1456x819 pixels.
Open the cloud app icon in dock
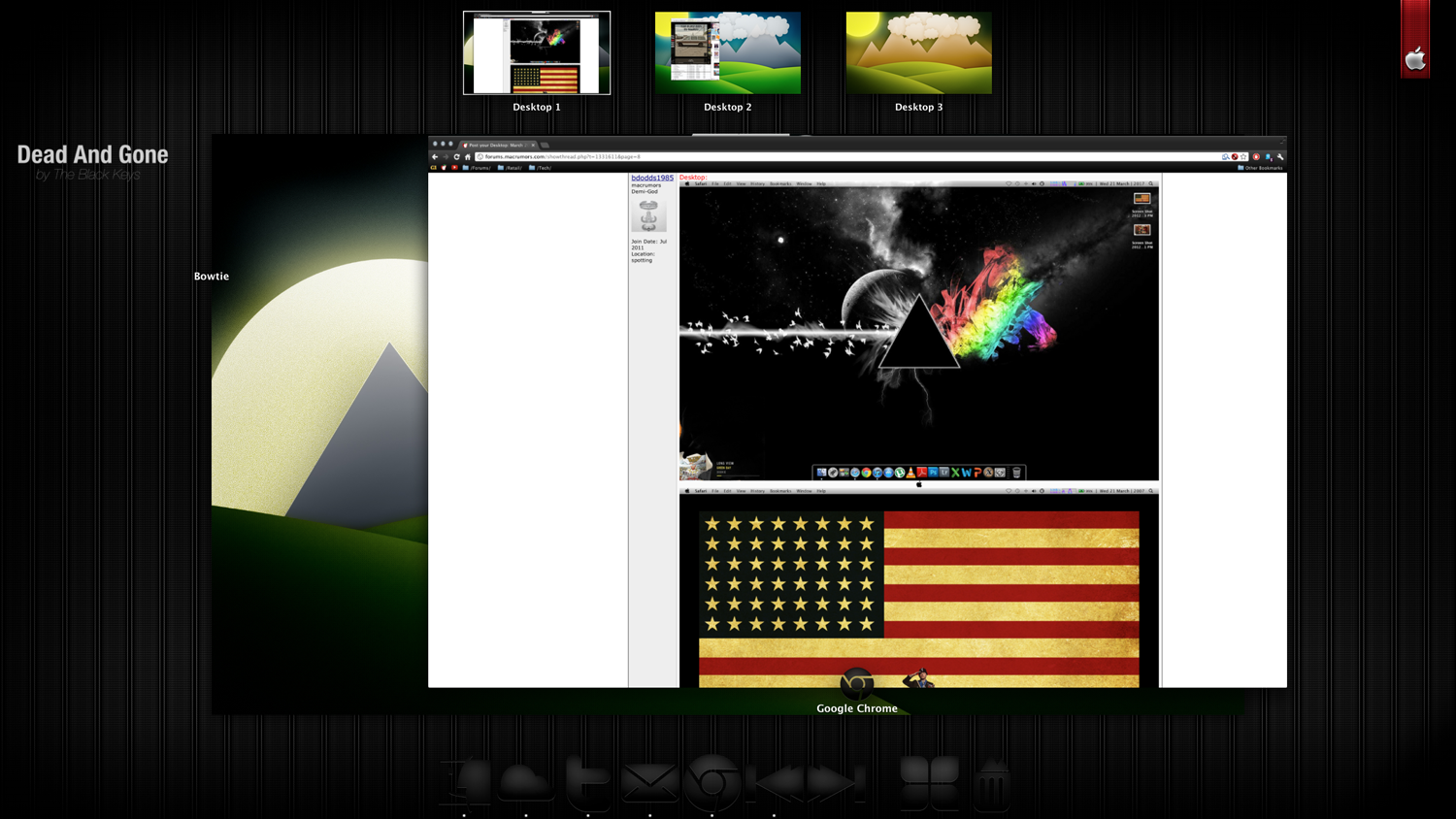tap(526, 782)
